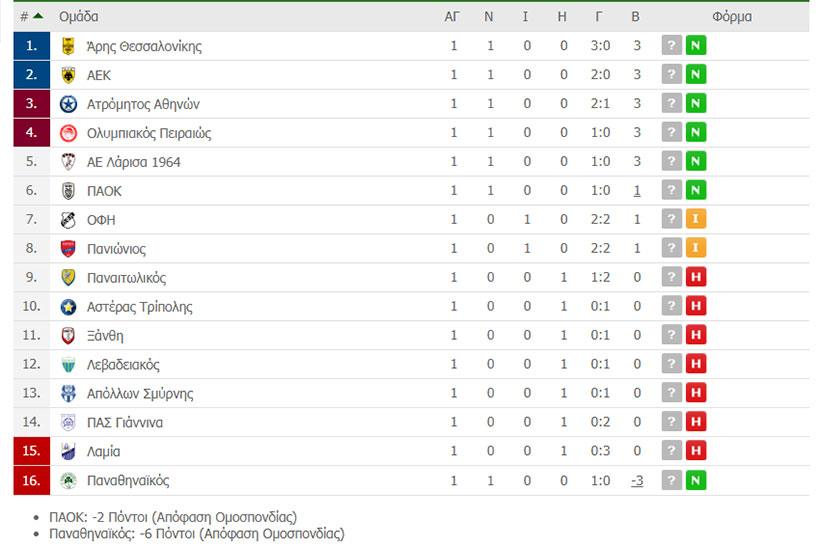Click the Ατρόμητος Αθηνών star crest
The image size is (820, 547).
tap(68, 104)
